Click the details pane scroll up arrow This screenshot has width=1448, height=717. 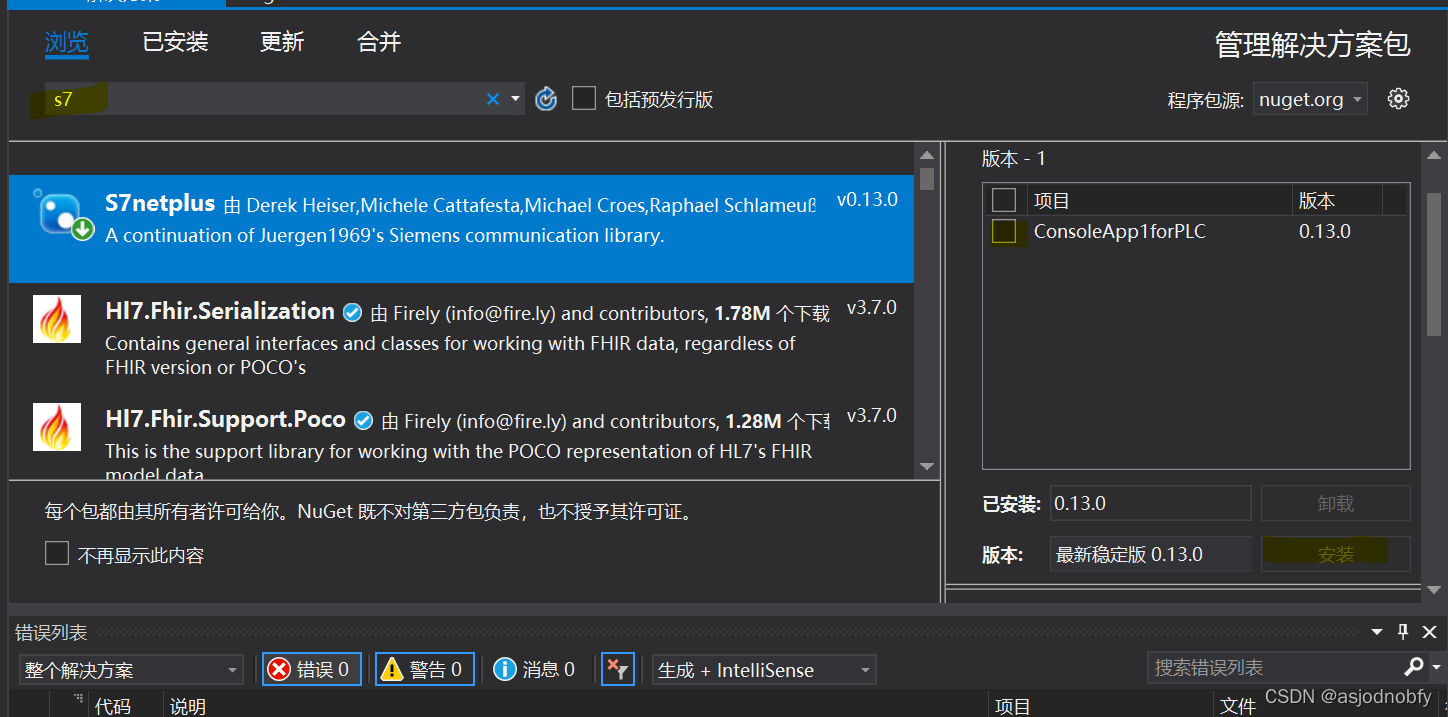click(1434, 155)
